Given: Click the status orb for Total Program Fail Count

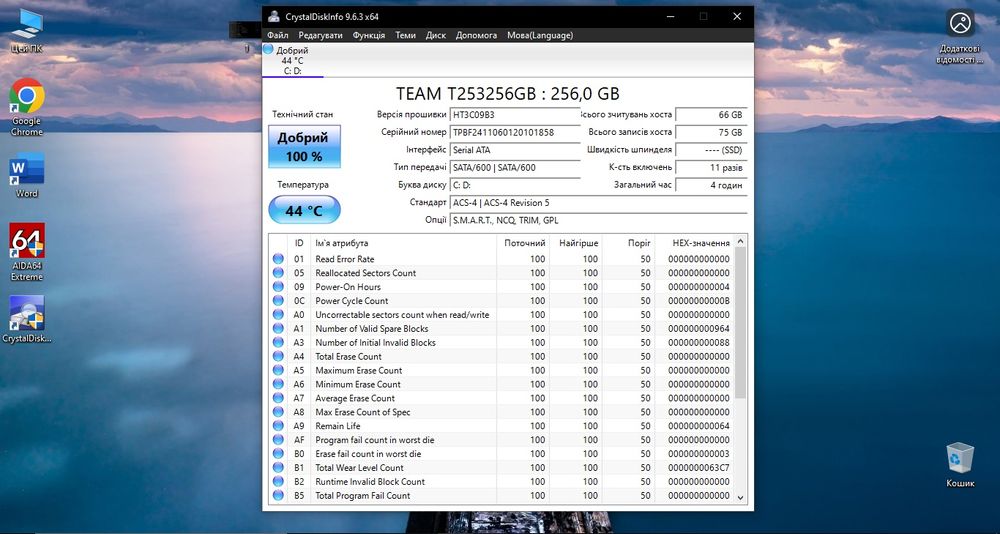Looking at the screenshot, I should point(278,496).
